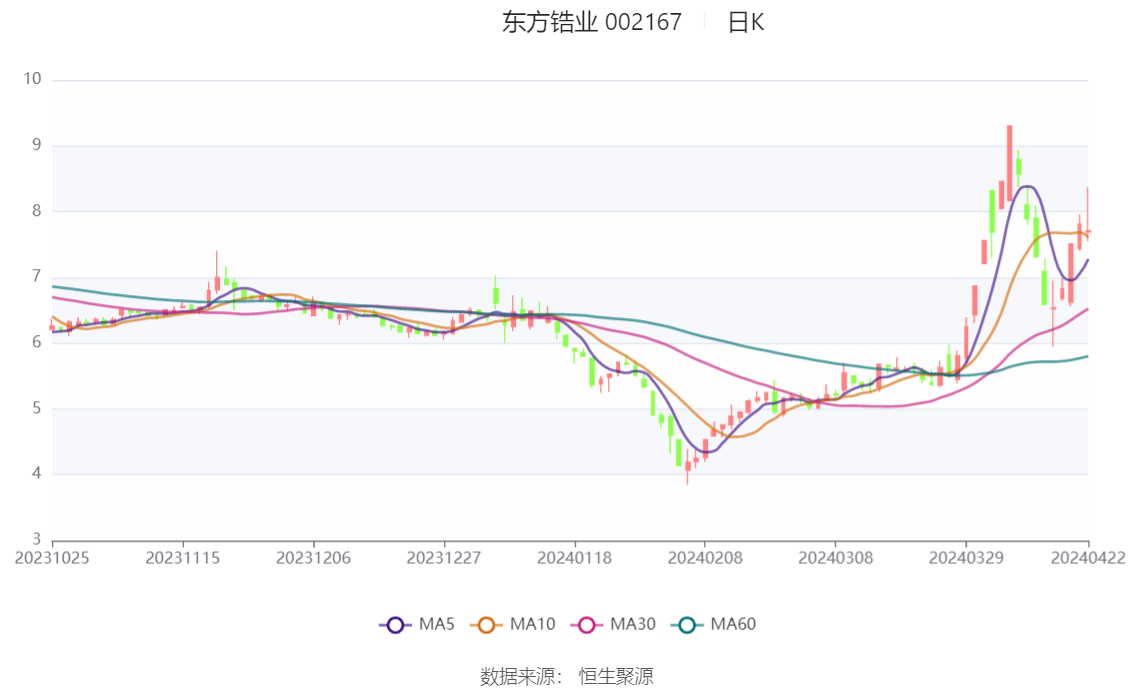Select the 20231025 date axis label
The image size is (1134, 689).
52,558
